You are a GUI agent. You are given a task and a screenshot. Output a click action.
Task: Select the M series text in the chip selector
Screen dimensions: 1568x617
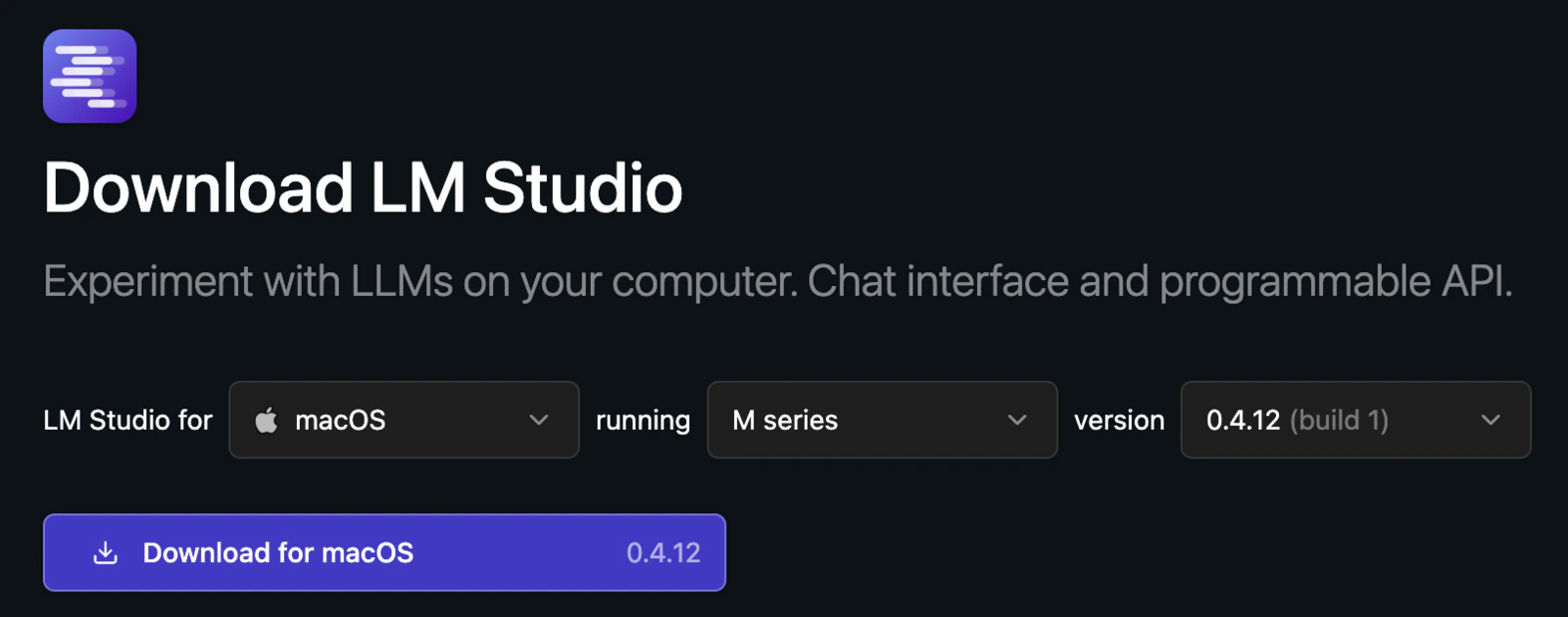(786, 420)
